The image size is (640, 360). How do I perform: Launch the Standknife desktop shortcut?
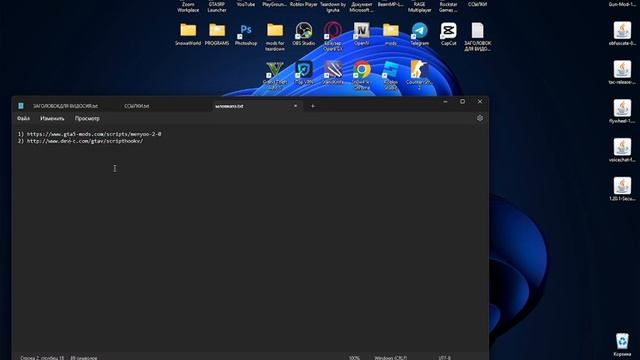333,73
